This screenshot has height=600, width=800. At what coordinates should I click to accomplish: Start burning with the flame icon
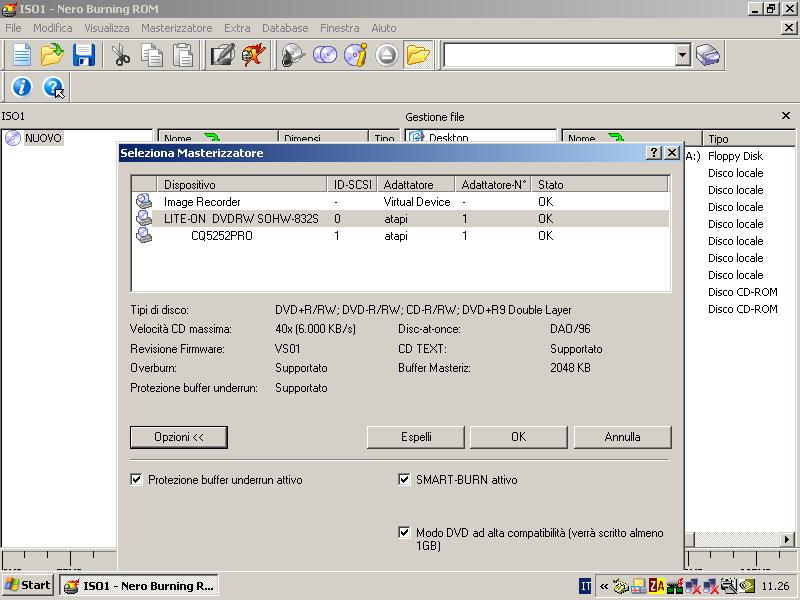click(x=254, y=55)
